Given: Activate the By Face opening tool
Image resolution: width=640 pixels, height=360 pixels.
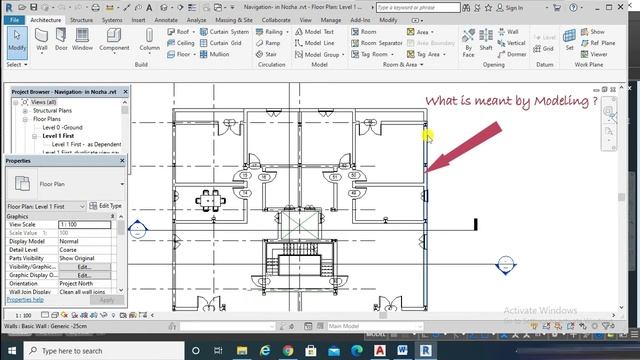Looking at the screenshot, I should pos(468,43).
